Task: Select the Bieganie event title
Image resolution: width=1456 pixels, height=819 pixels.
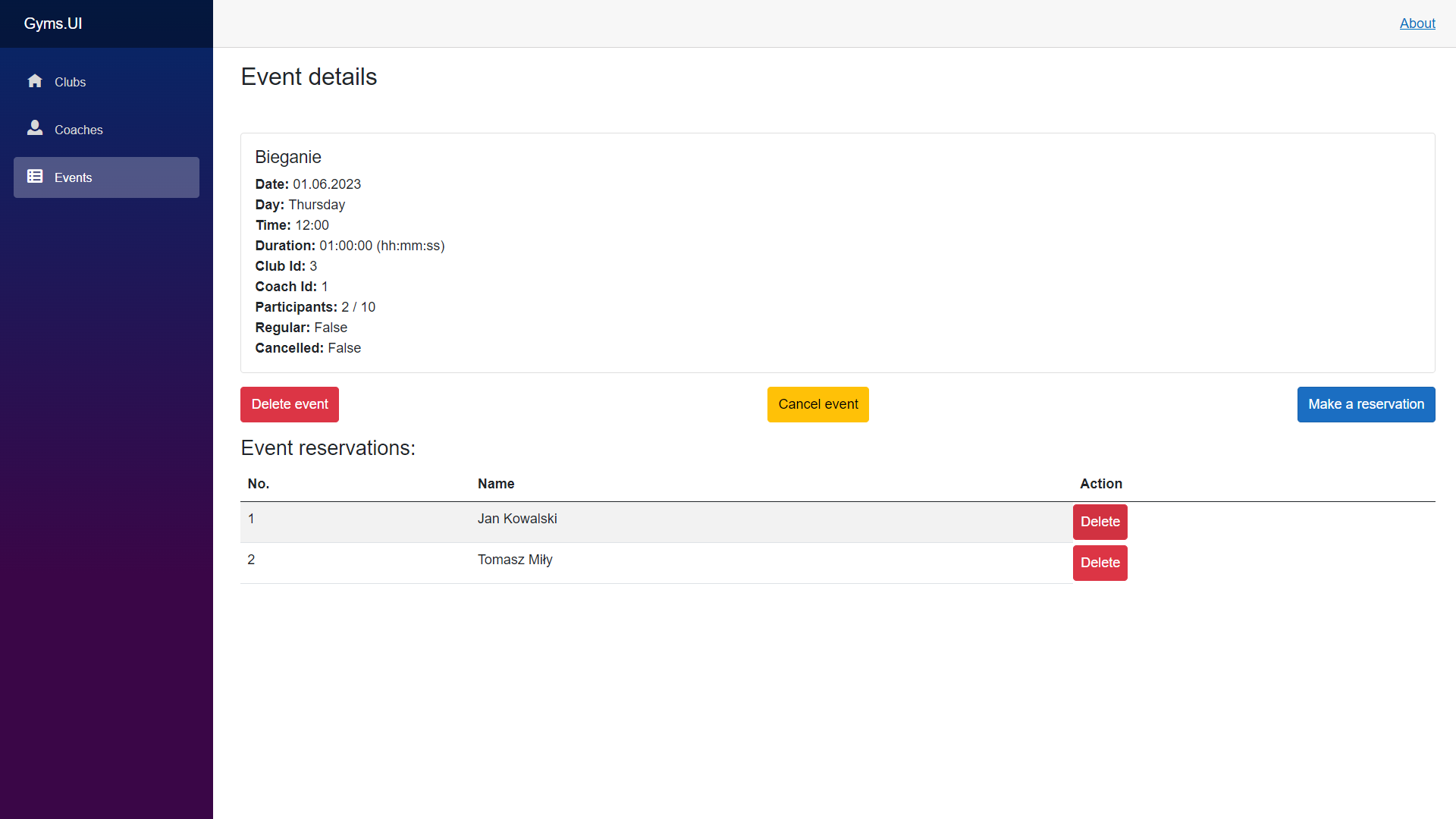Action: (x=288, y=157)
